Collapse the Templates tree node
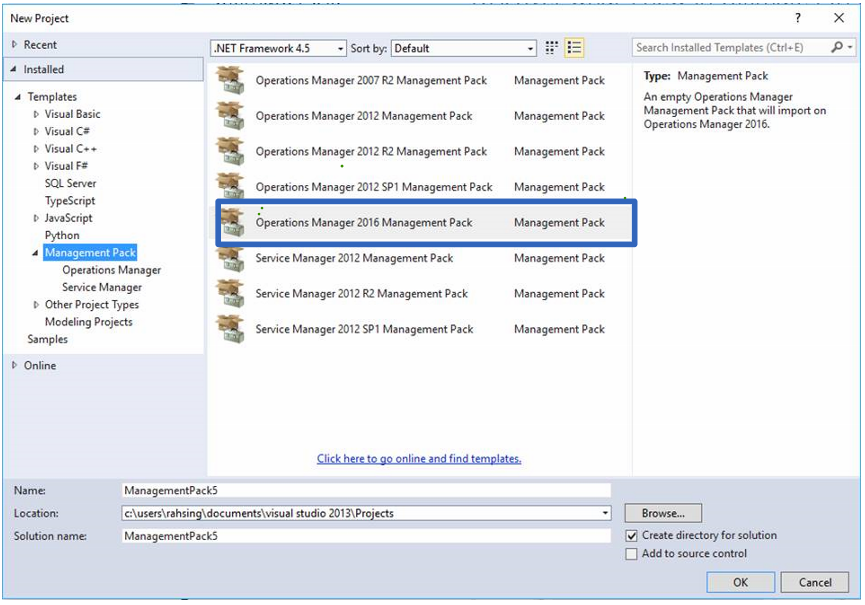 [x=18, y=97]
